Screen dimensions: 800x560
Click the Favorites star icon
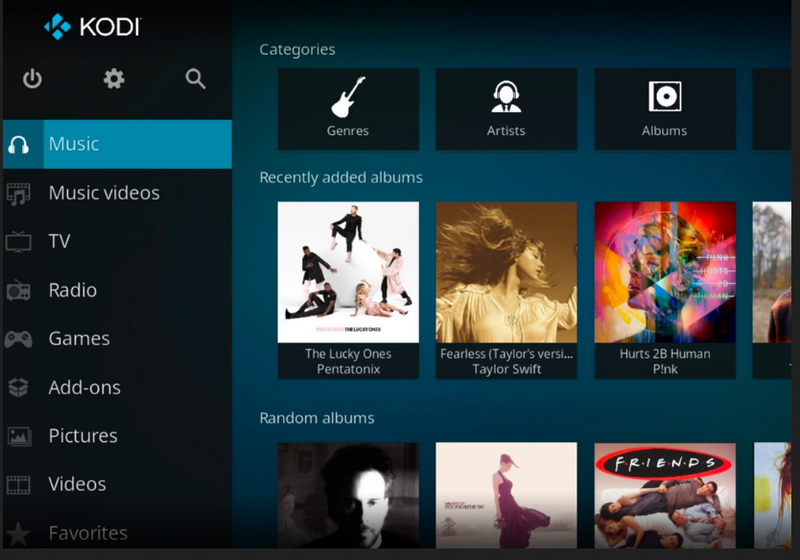(x=18, y=533)
